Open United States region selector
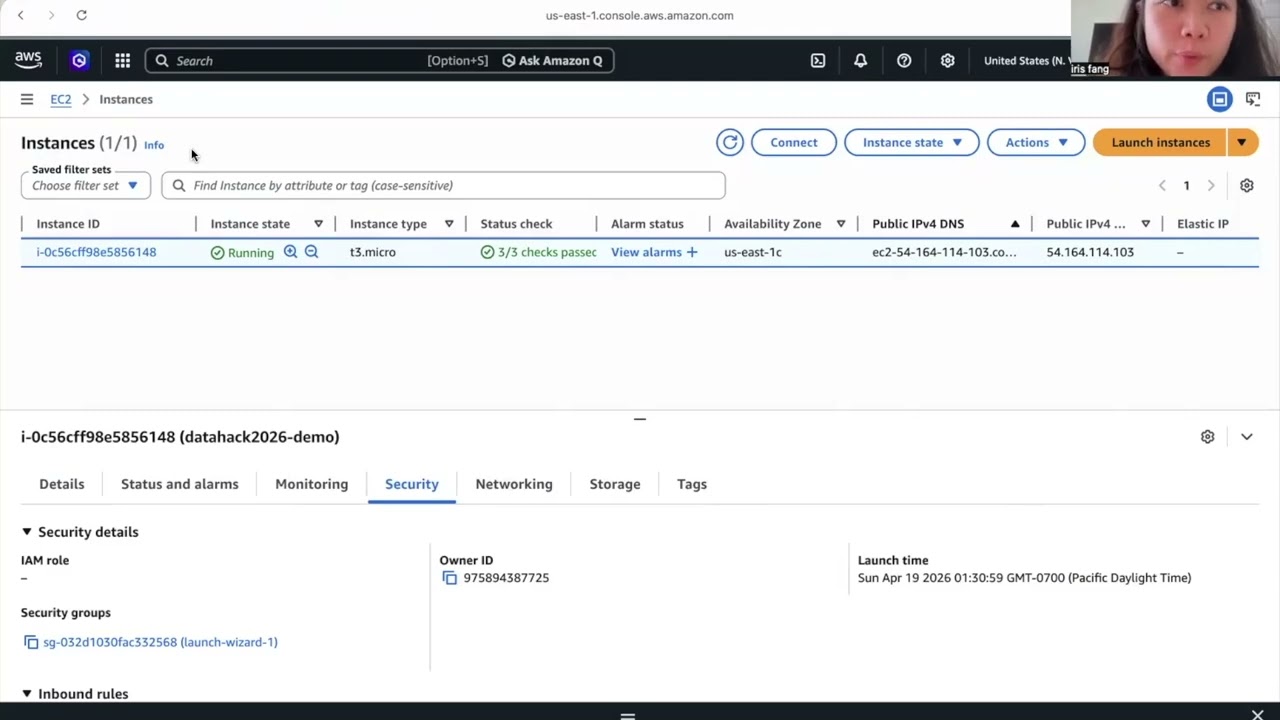Screen dimensions: 1280x720 pyautogui.click(x=1027, y=60)
